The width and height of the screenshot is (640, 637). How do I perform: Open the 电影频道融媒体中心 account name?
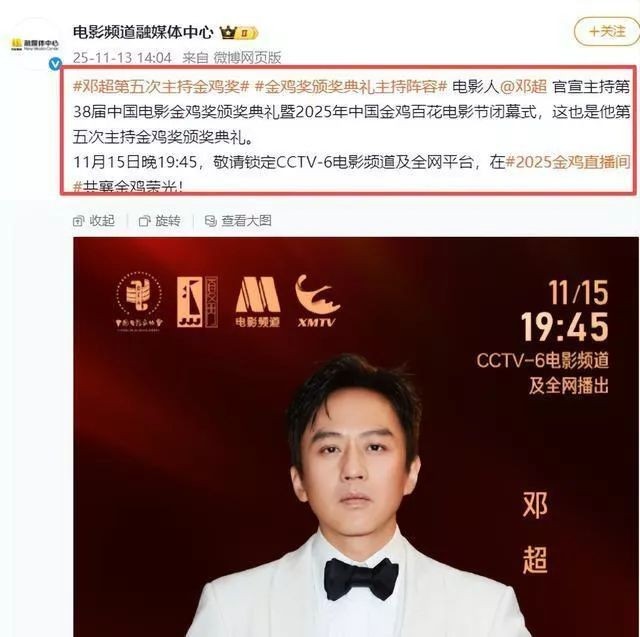coord(143,32)
